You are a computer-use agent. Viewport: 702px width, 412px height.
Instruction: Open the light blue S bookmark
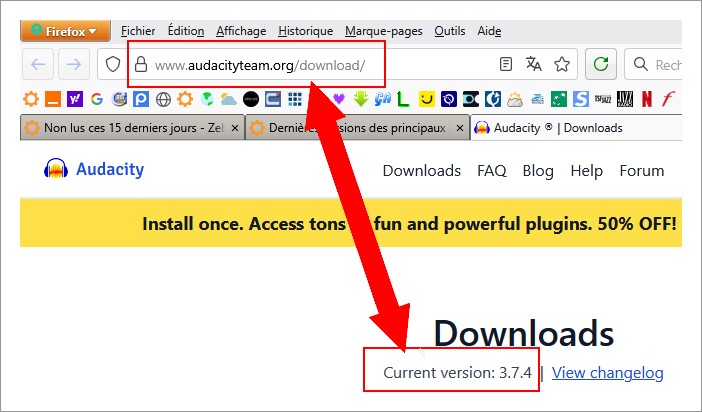(581, 99)
